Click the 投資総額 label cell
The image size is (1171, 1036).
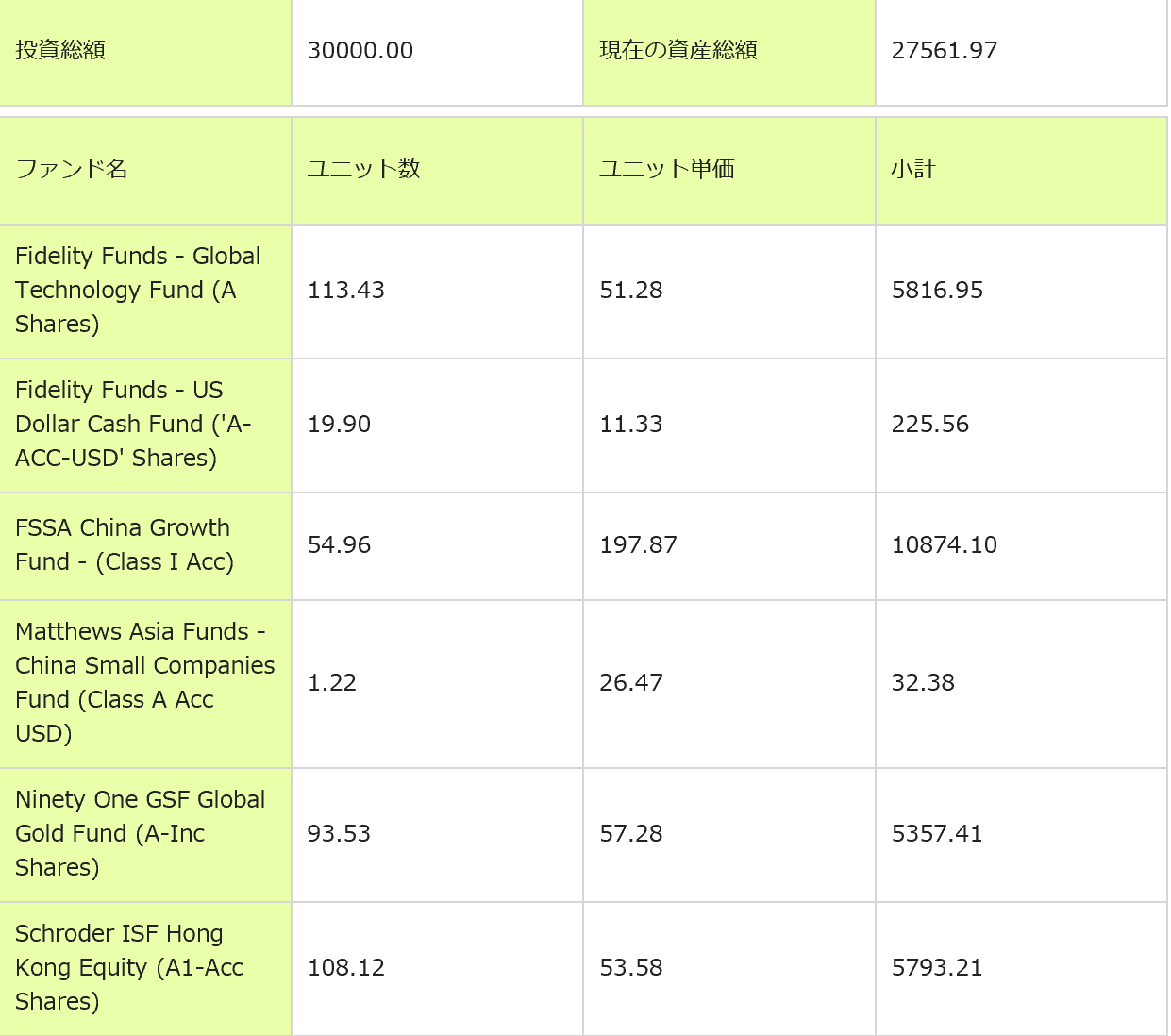(60, 50)
